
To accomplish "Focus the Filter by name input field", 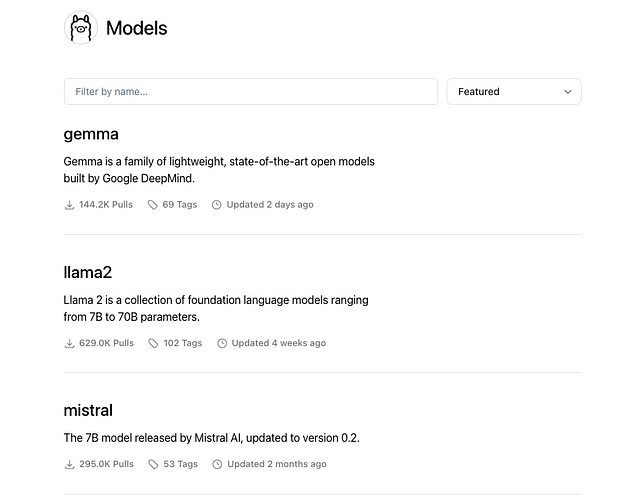I will pyautogui.click(x=250, y=92).
